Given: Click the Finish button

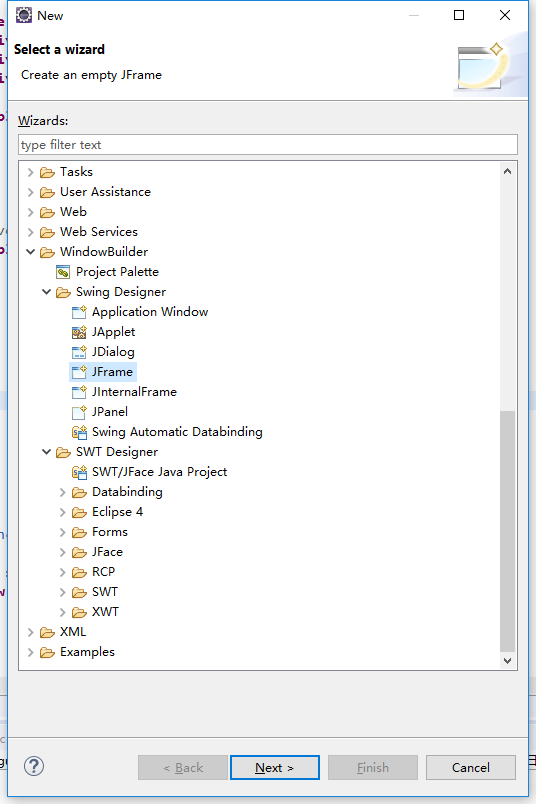Looking at the screenshot, I should coord(373,767).
